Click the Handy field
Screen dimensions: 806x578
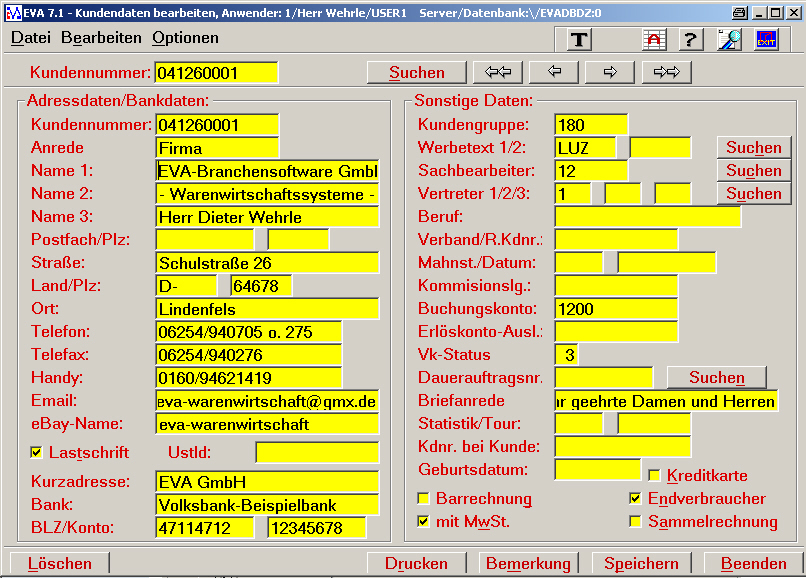pyautogui.click(x=249, y=378)
